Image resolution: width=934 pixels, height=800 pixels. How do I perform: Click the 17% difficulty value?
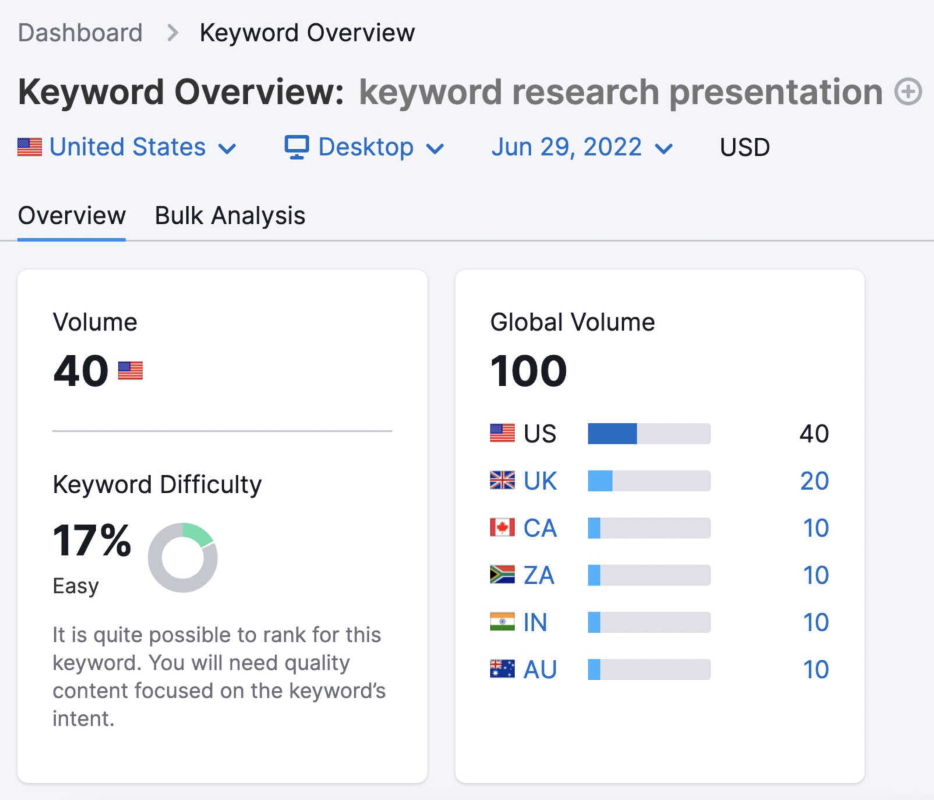tap(92, 540)
